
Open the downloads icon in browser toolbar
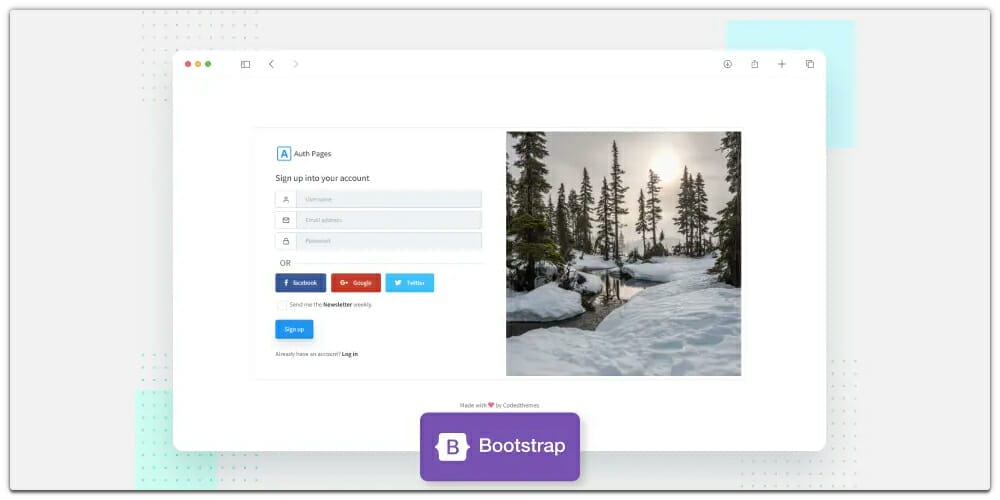(x=727, y=64)
